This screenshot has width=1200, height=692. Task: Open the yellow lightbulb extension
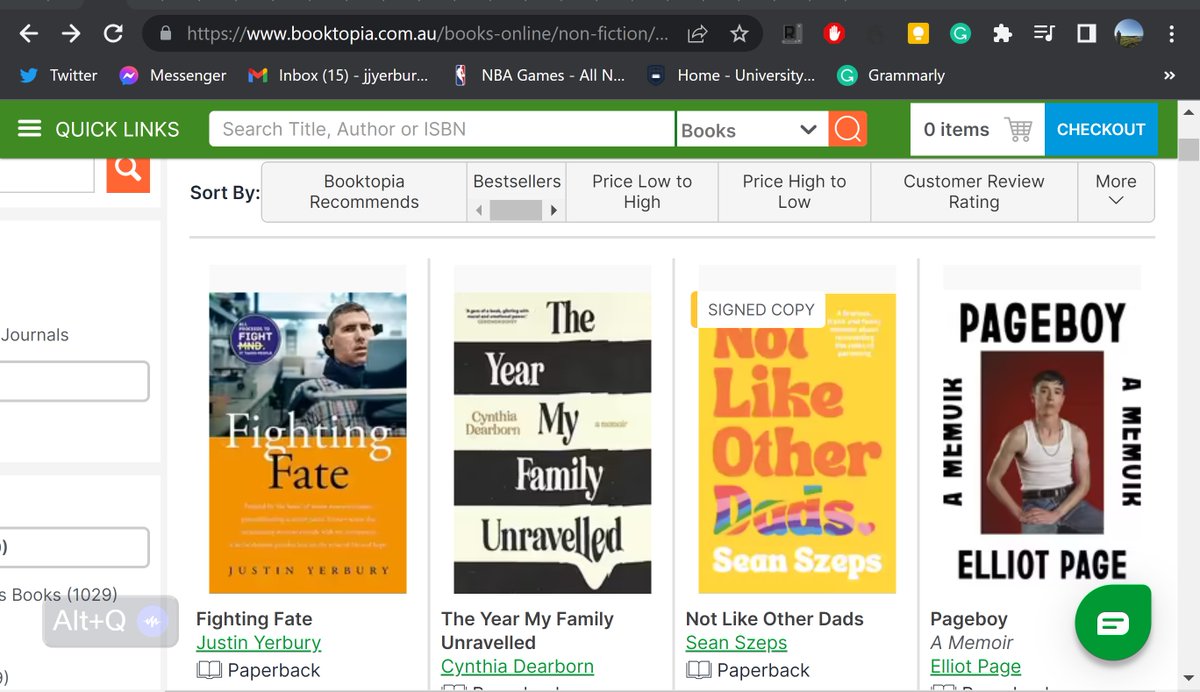click(x=917, y=34)
